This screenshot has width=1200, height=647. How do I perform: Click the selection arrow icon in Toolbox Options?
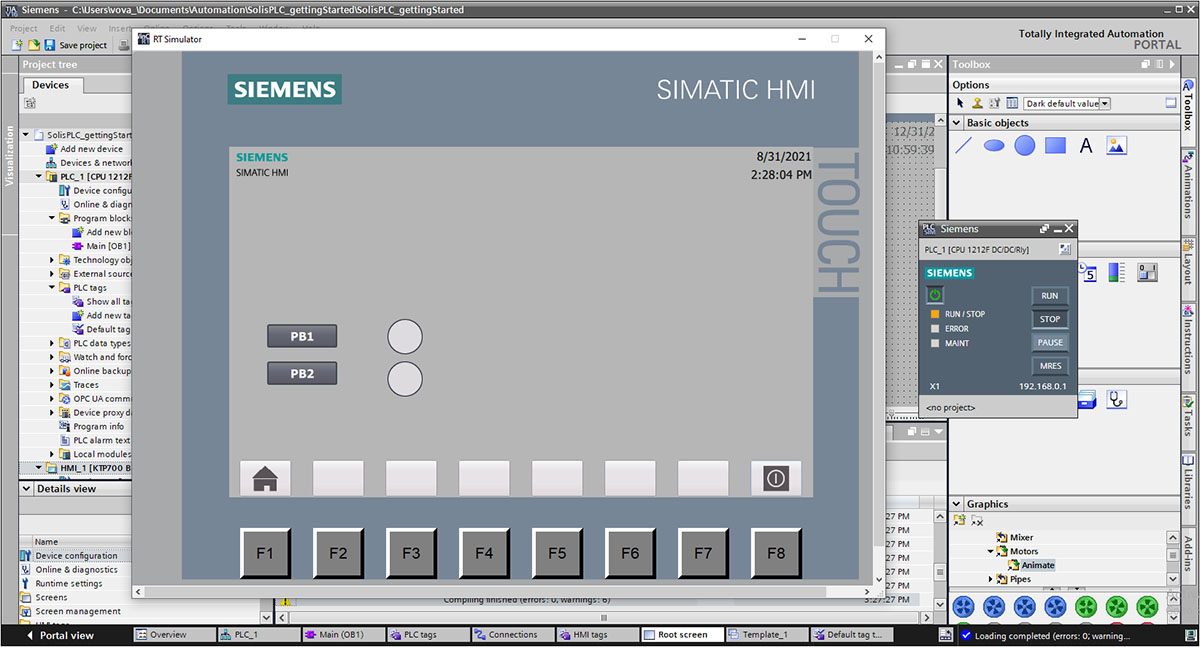pyautogui.click(x=961, y=103)
